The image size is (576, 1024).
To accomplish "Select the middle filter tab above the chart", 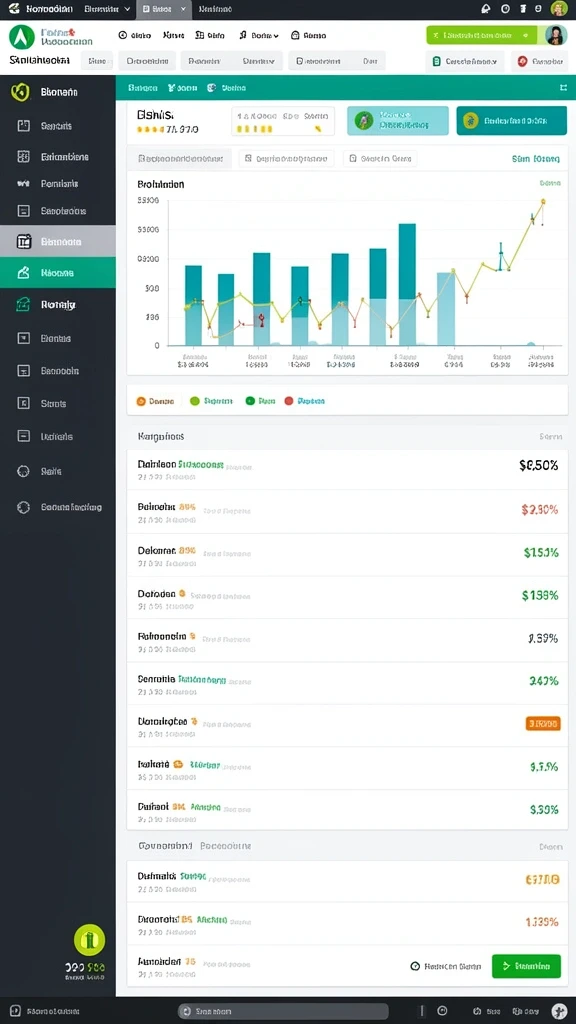I will click(x=286, y=158).
